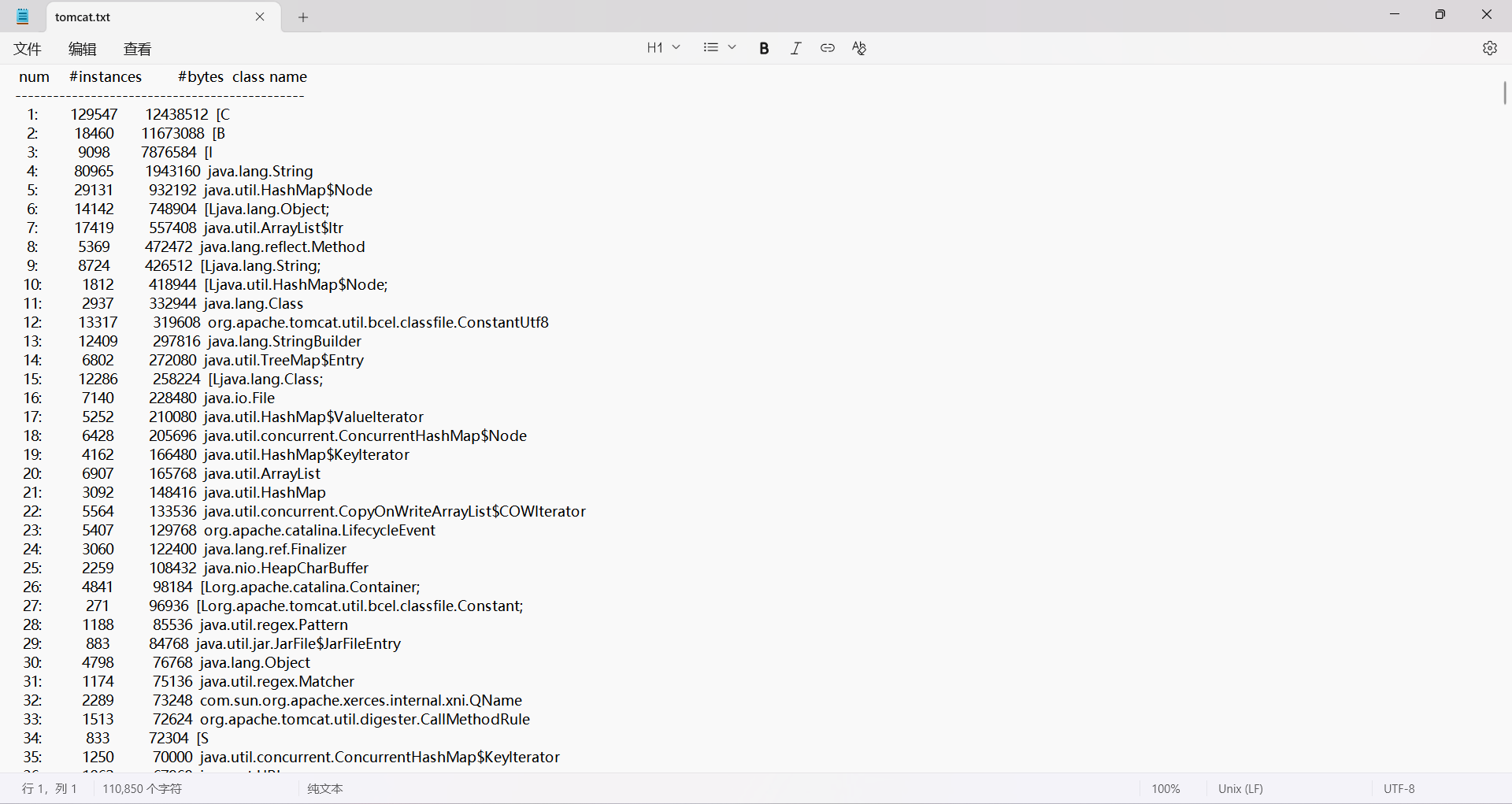
Task: Click 'java.lang.reflect.Method' text
Action: tap(282, 246)
